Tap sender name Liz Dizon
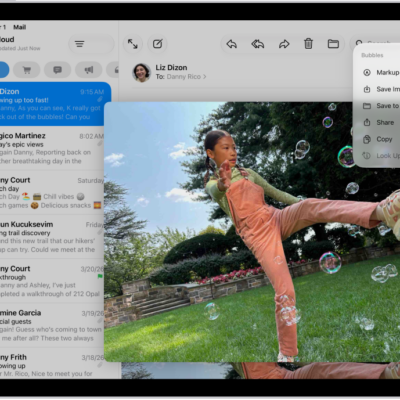Viewport: 400px width, 400px height. [171, 68]
